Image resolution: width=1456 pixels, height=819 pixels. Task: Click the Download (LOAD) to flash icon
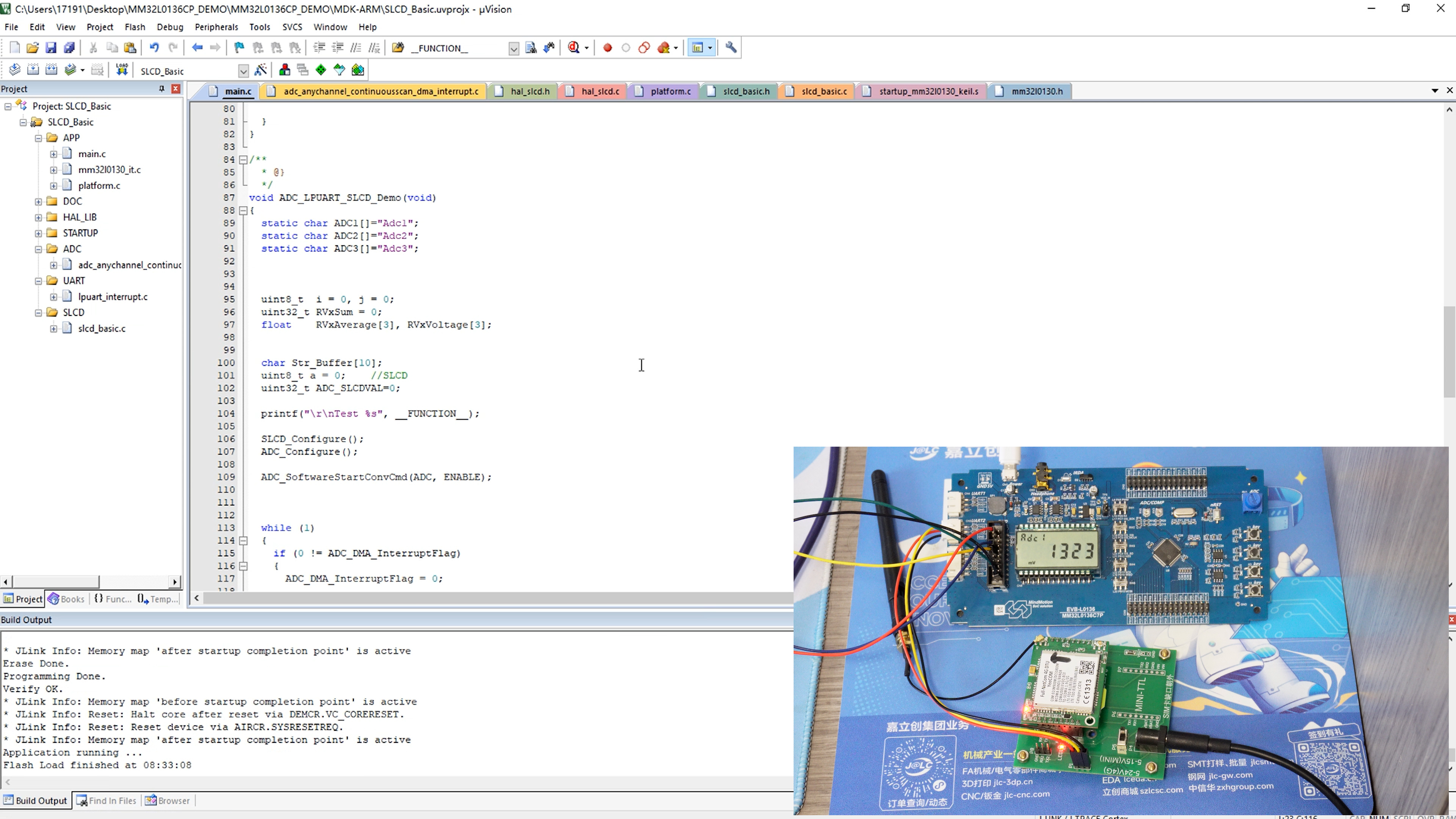pyautogui.click(x=121, y=69)
